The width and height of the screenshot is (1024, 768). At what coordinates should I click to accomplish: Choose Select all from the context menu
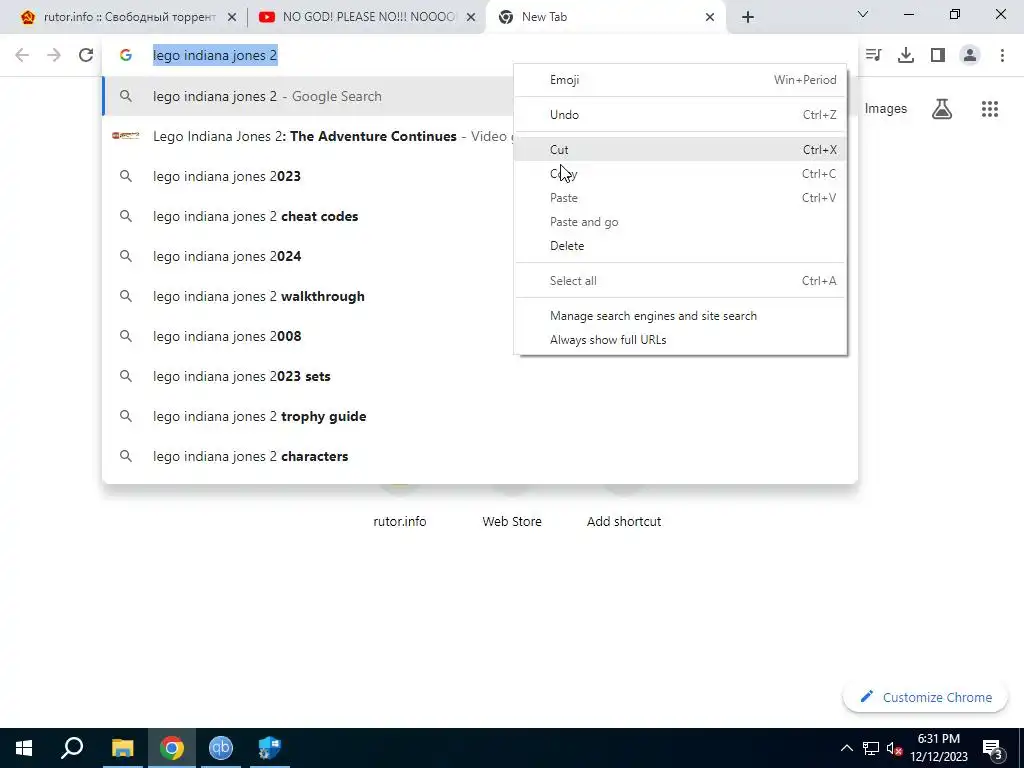pyautogui.click(x=680, y=281)
